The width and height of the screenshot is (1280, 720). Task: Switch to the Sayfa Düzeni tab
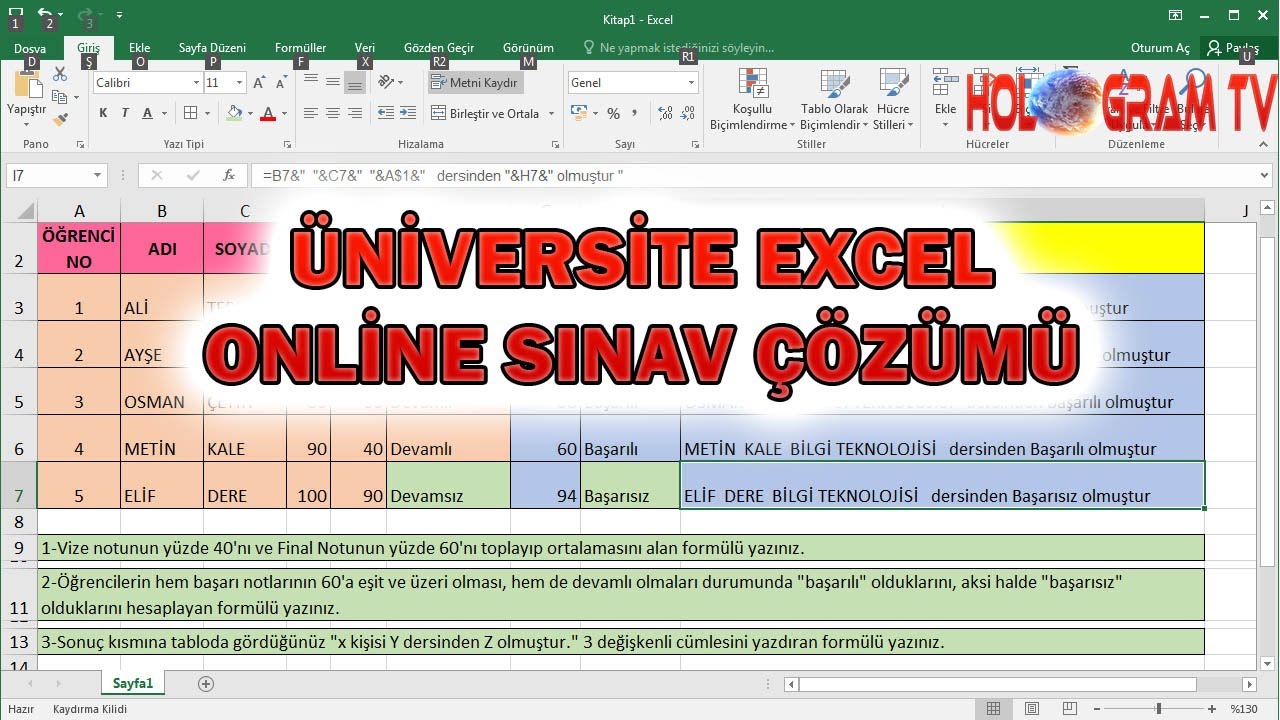pos(212,48)
